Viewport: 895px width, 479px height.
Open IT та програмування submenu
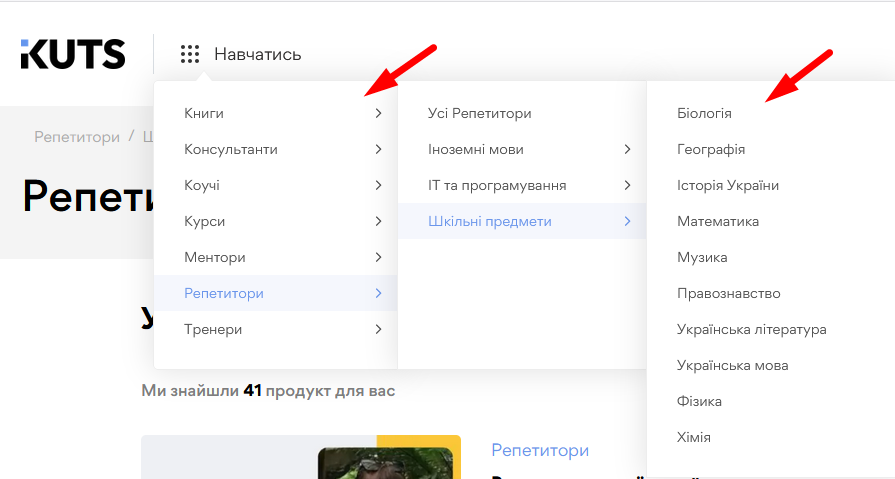(x=496, y=186)
